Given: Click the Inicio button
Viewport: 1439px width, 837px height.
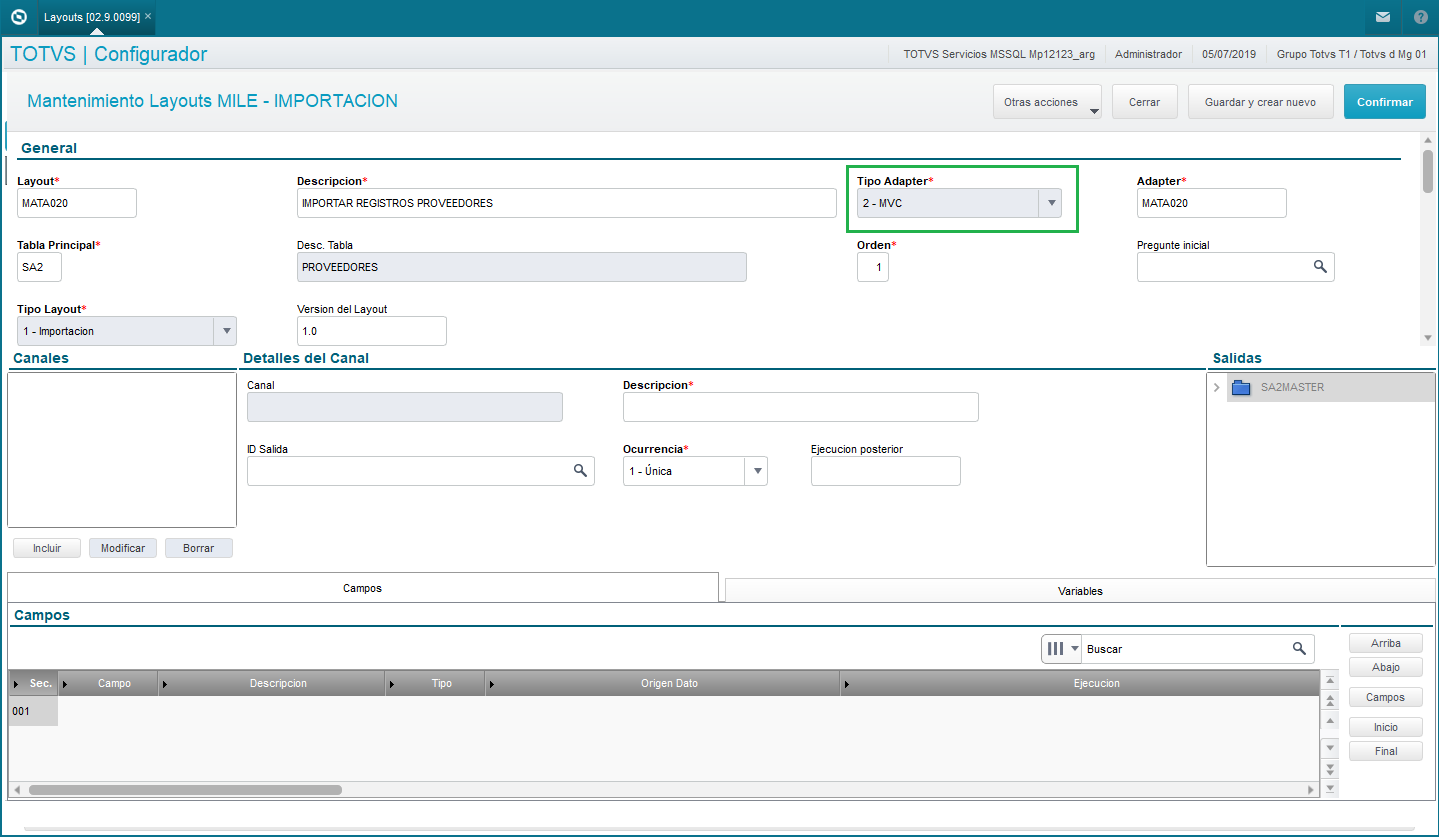Looking at the screenshot, I should 1386,727.
